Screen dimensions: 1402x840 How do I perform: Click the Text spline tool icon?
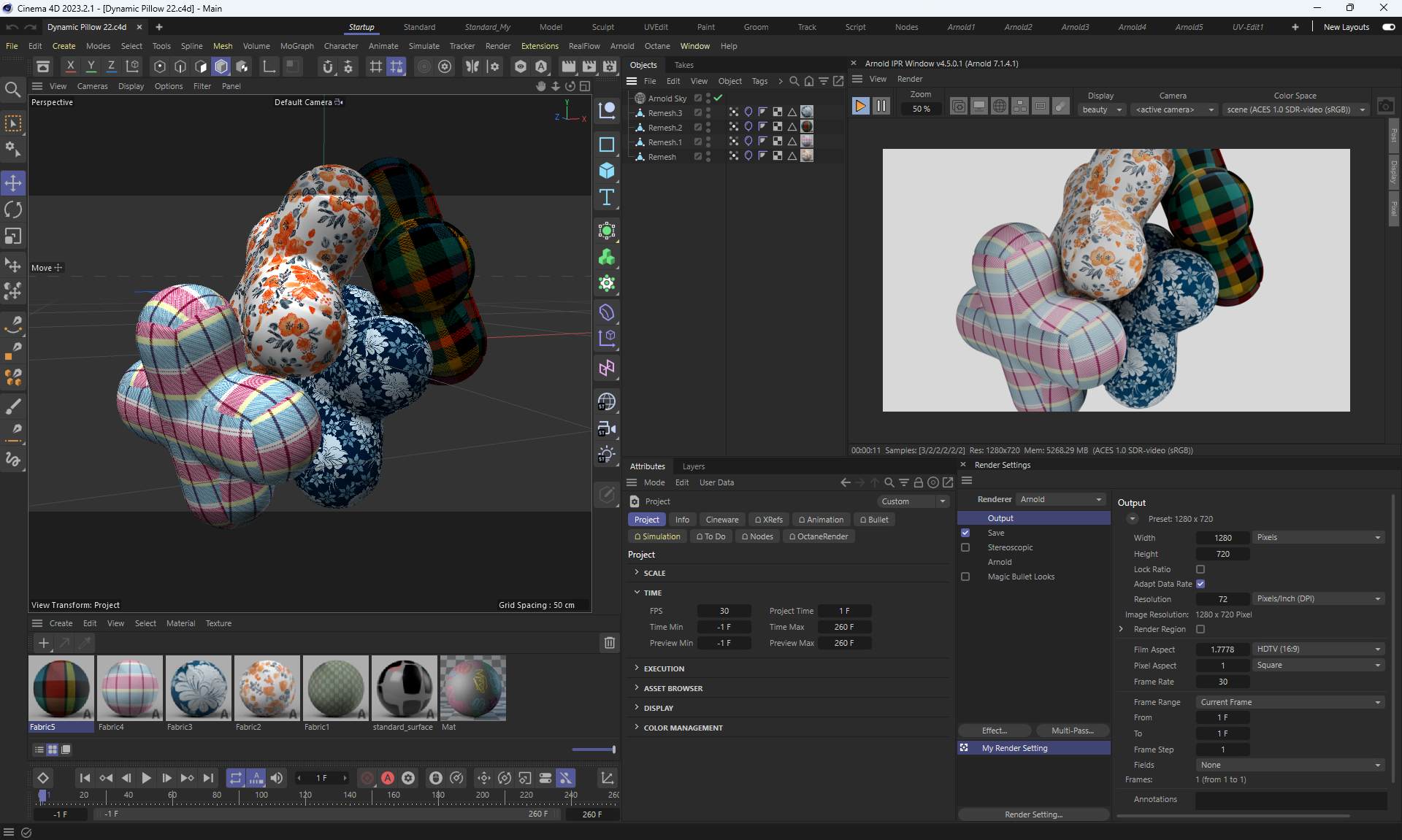point(606,198)
